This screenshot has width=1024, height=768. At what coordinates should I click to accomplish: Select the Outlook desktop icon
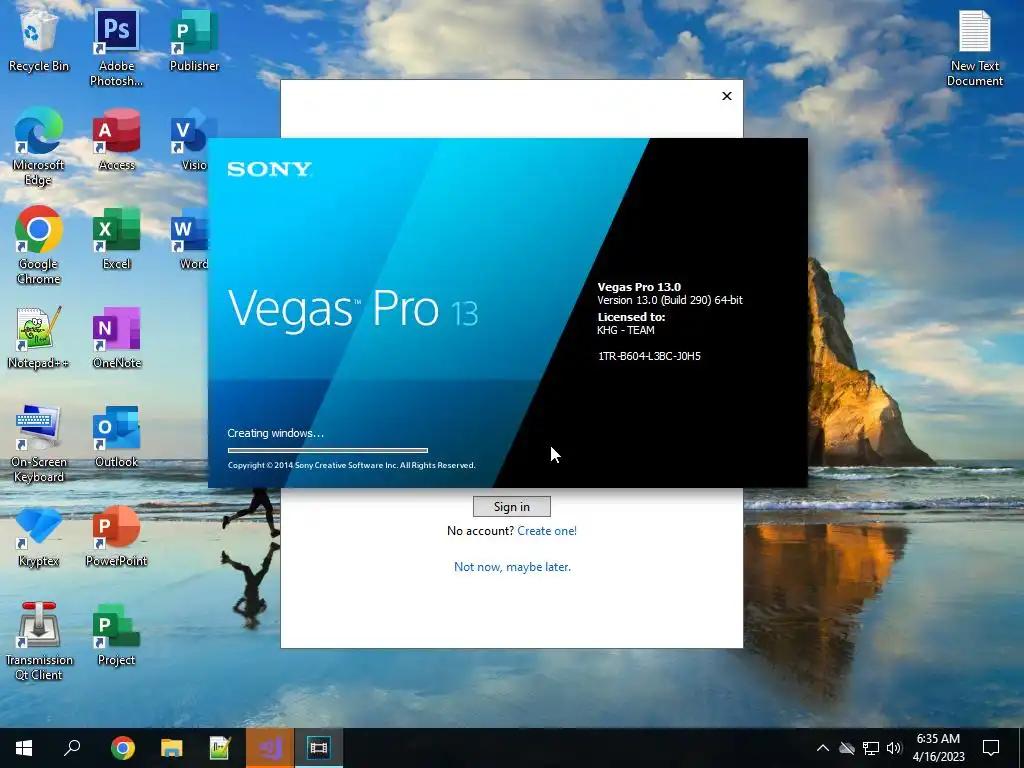click(116, 436)
